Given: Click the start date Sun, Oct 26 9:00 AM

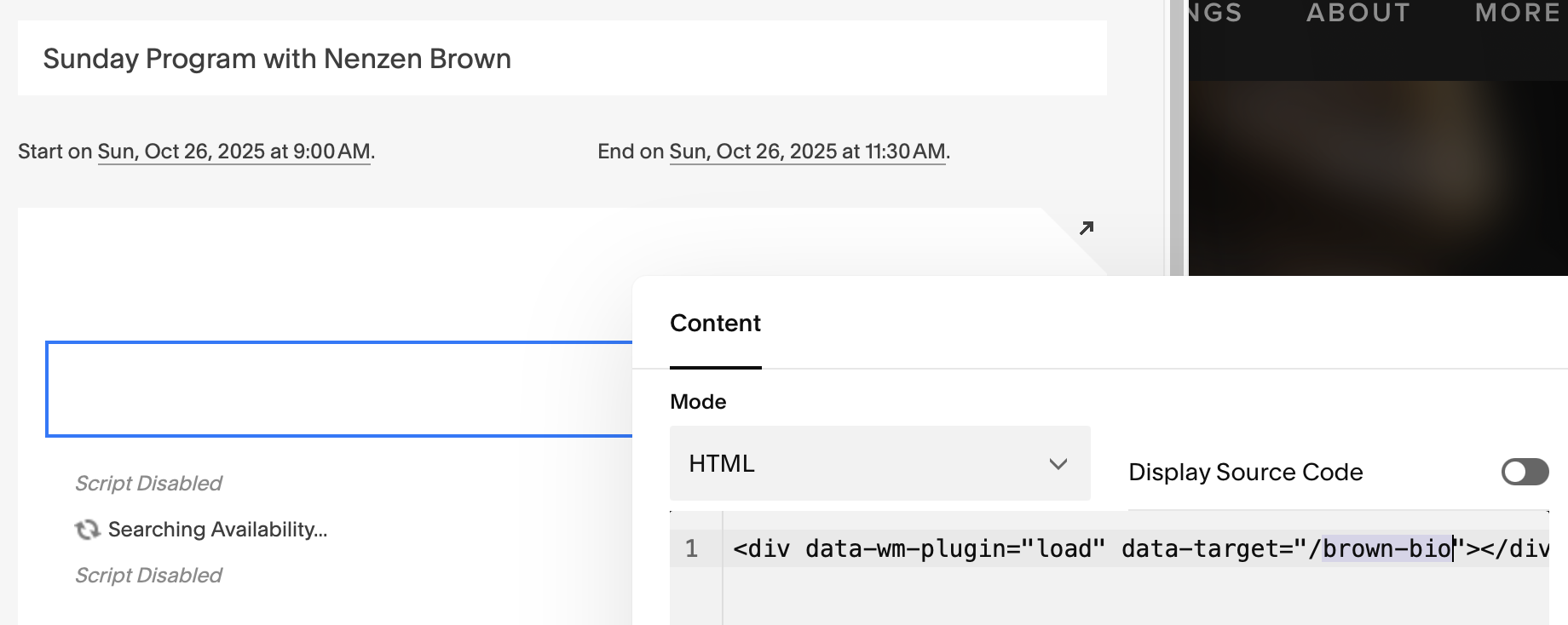Looking at the screenshot, I should tap(234, 152).
